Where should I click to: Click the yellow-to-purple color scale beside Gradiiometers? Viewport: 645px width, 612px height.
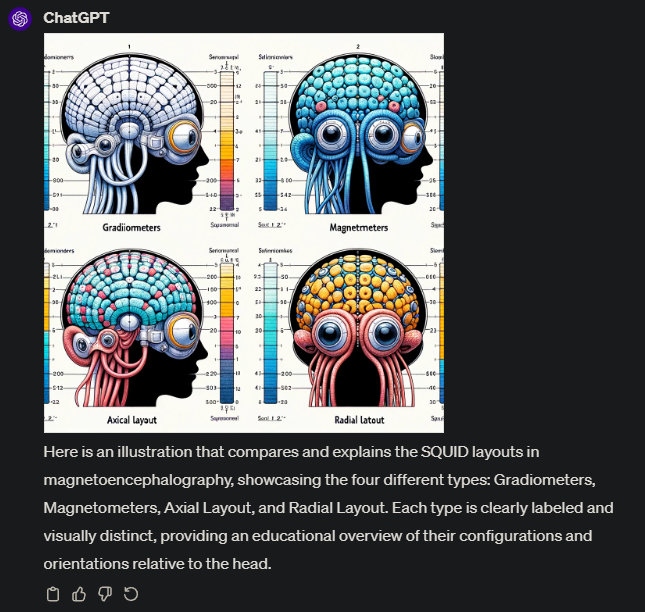(227, 141)
